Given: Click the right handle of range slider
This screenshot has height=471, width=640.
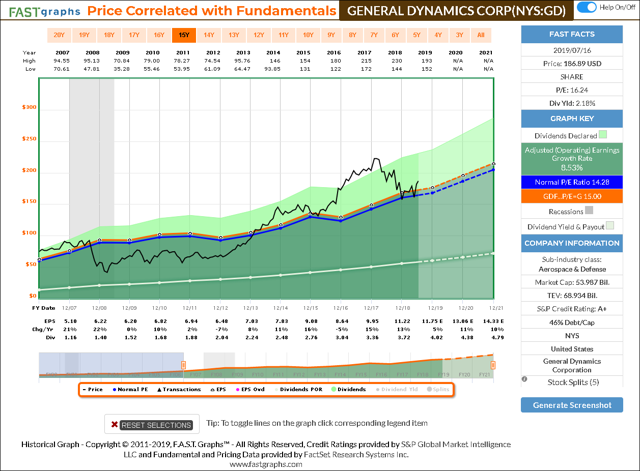Looking at the screenshot, I should pos(493,364).
